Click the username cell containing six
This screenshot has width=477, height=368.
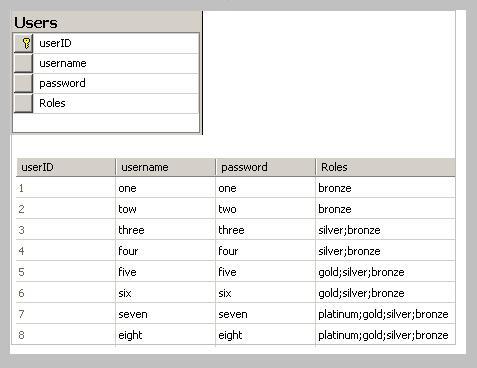[165, 293]
